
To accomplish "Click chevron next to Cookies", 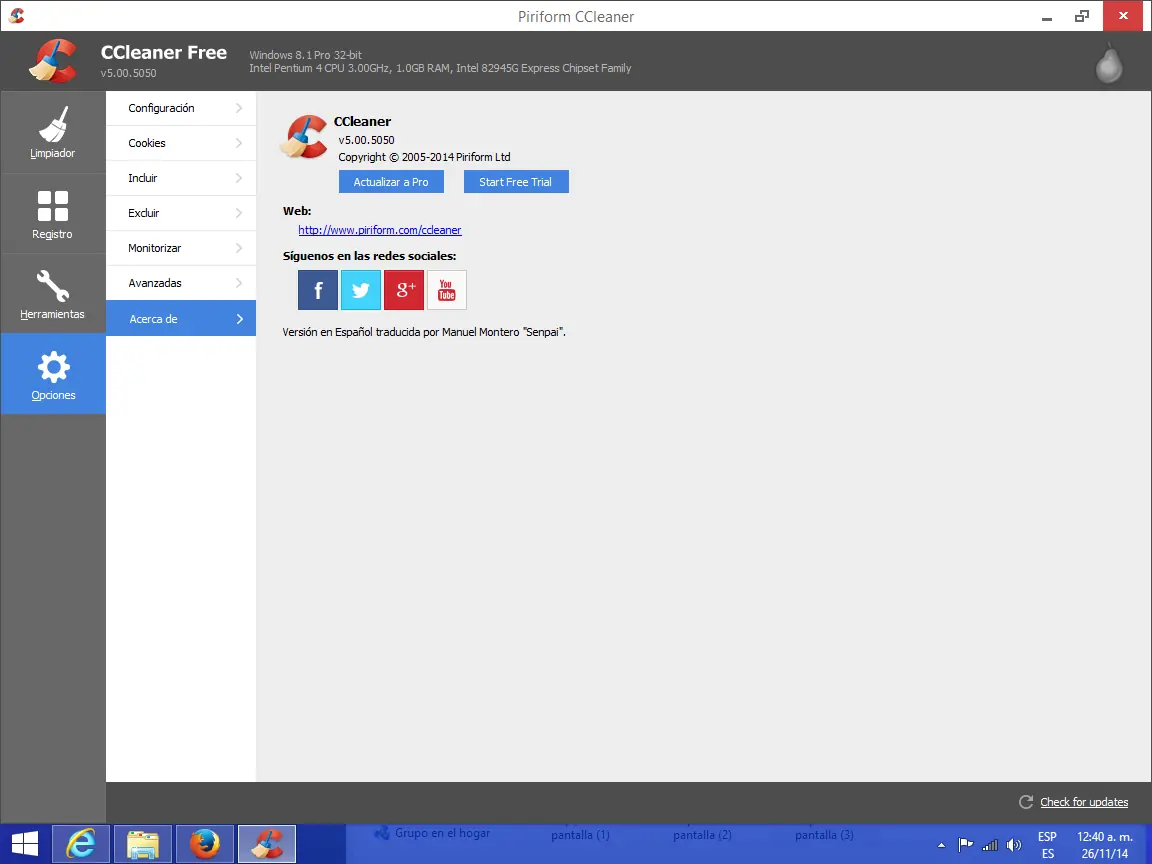I will [239, 143].
